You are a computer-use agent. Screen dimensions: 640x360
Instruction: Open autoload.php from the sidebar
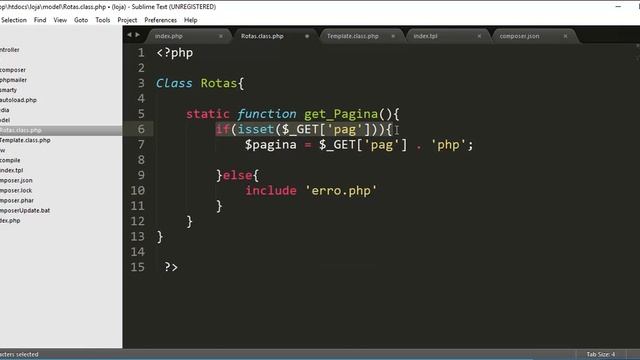click(18, 100)
